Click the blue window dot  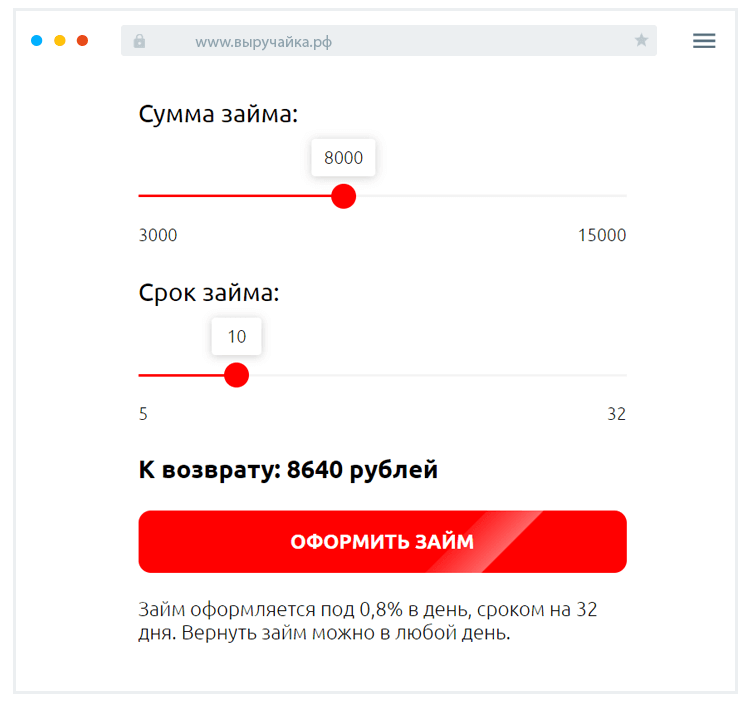(37, 41)
